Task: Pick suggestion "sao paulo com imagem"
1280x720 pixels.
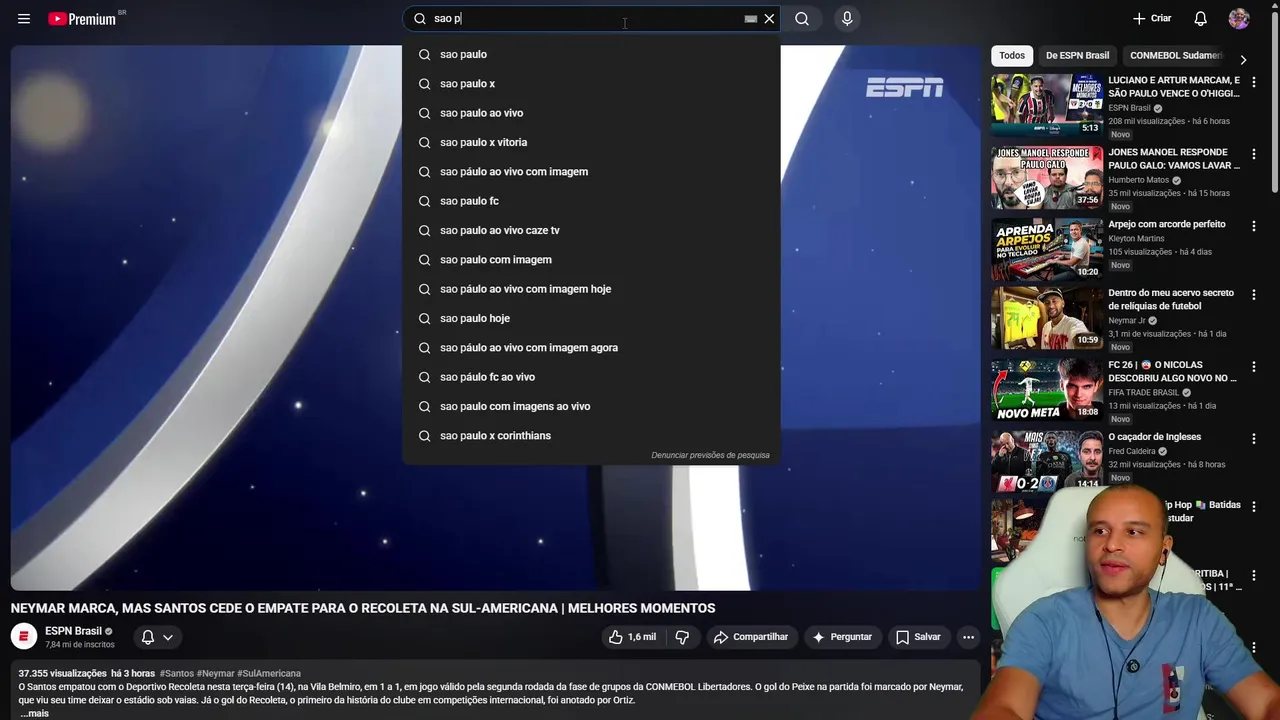Action: tap(591, 259)
